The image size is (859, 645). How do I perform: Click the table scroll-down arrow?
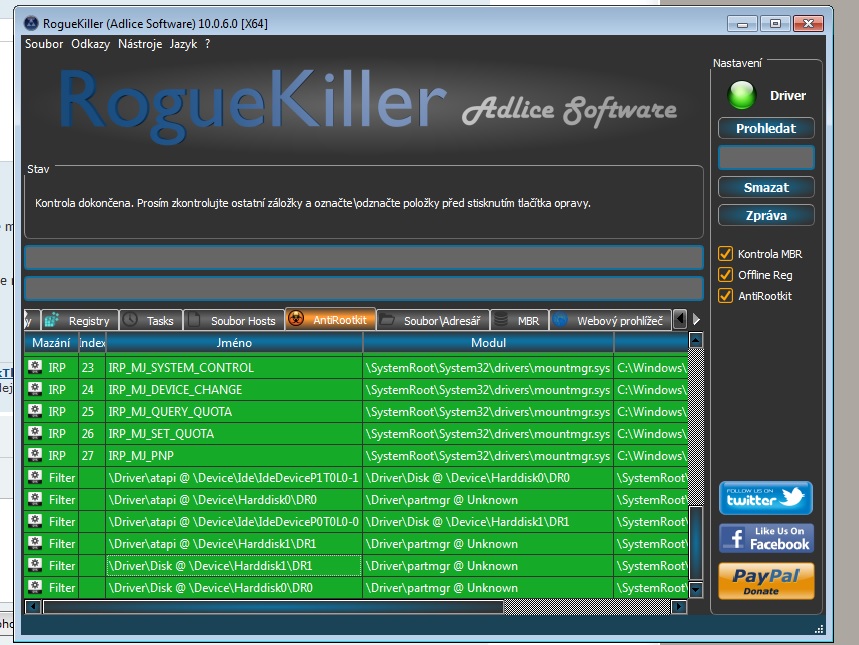pos(695,589)
